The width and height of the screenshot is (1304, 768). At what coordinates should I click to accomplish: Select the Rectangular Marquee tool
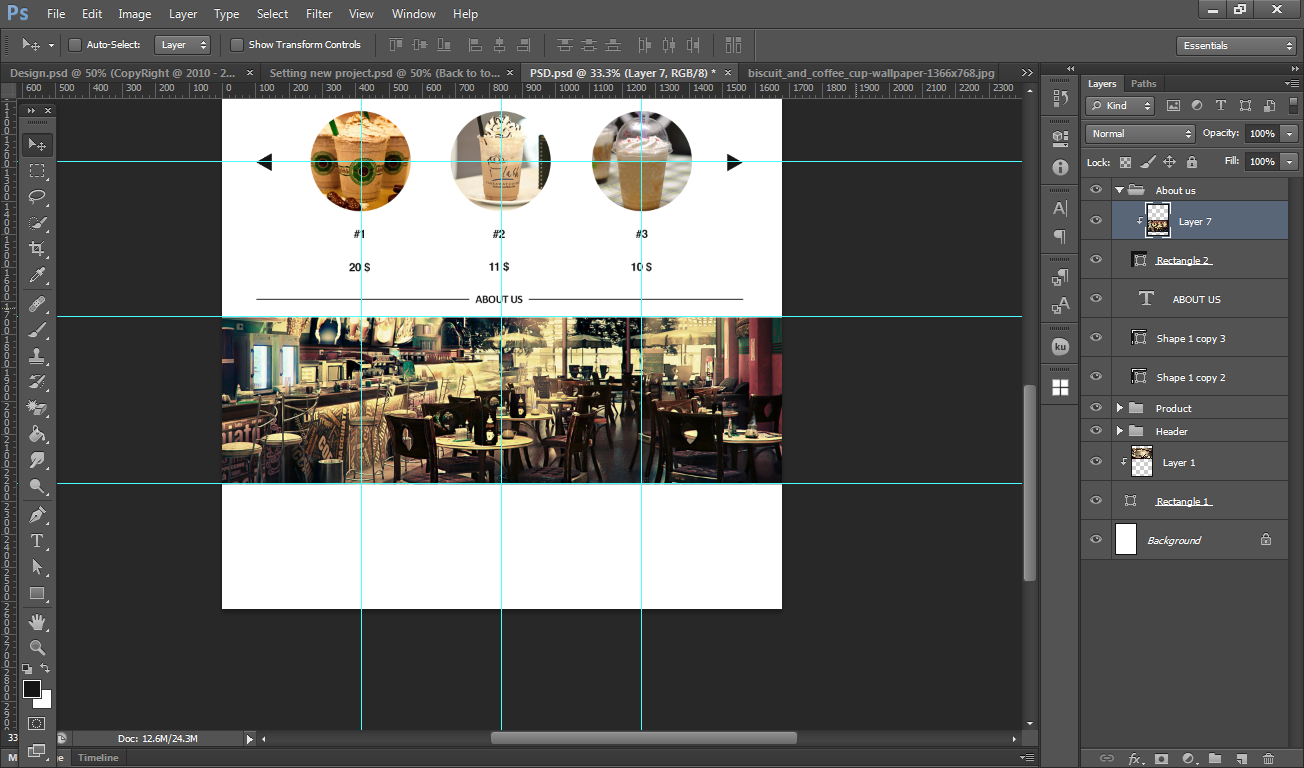pos(37,171)
